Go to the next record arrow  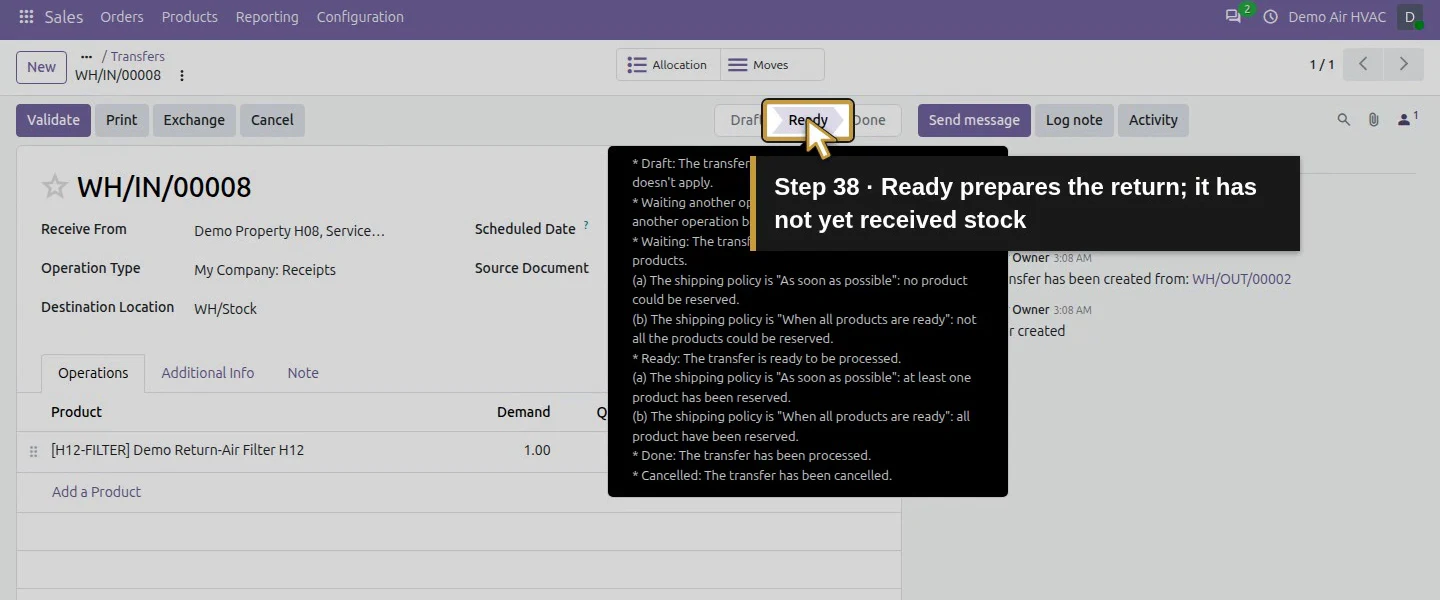(1404, 64)
